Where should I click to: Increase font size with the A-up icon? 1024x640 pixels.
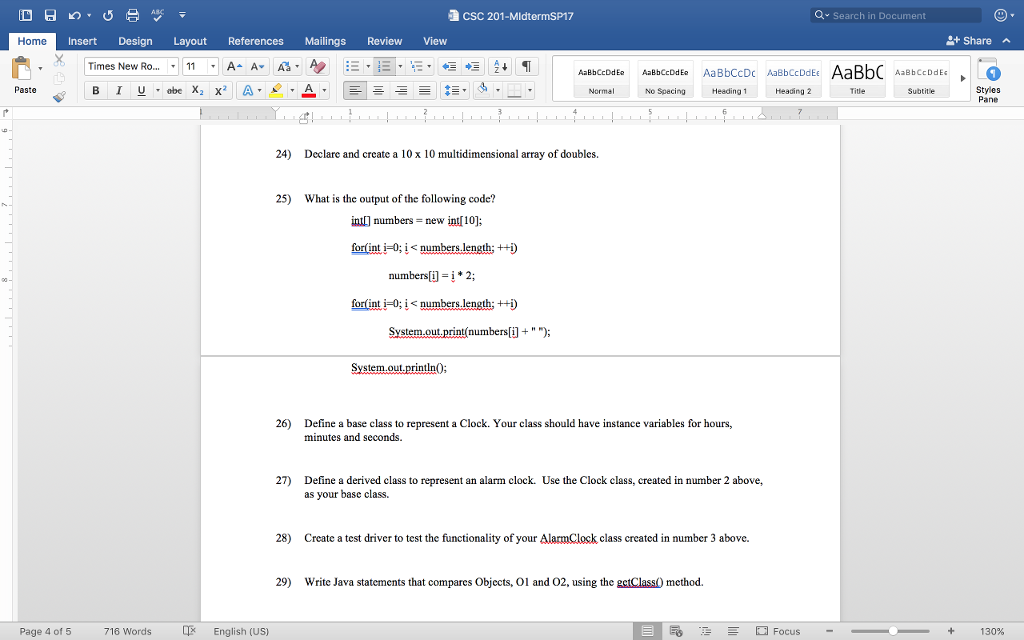coord(232,66)
